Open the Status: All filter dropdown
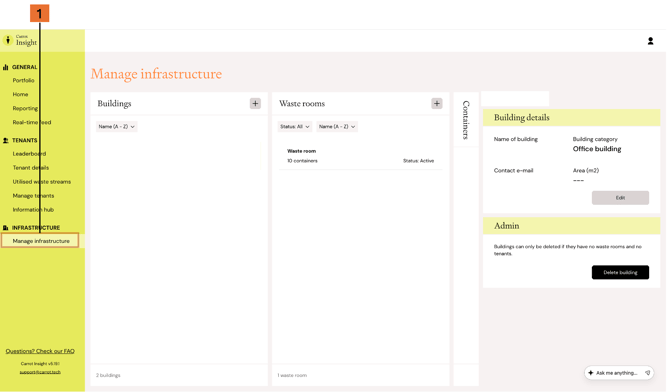670x392 pixels. click(294, 127)
